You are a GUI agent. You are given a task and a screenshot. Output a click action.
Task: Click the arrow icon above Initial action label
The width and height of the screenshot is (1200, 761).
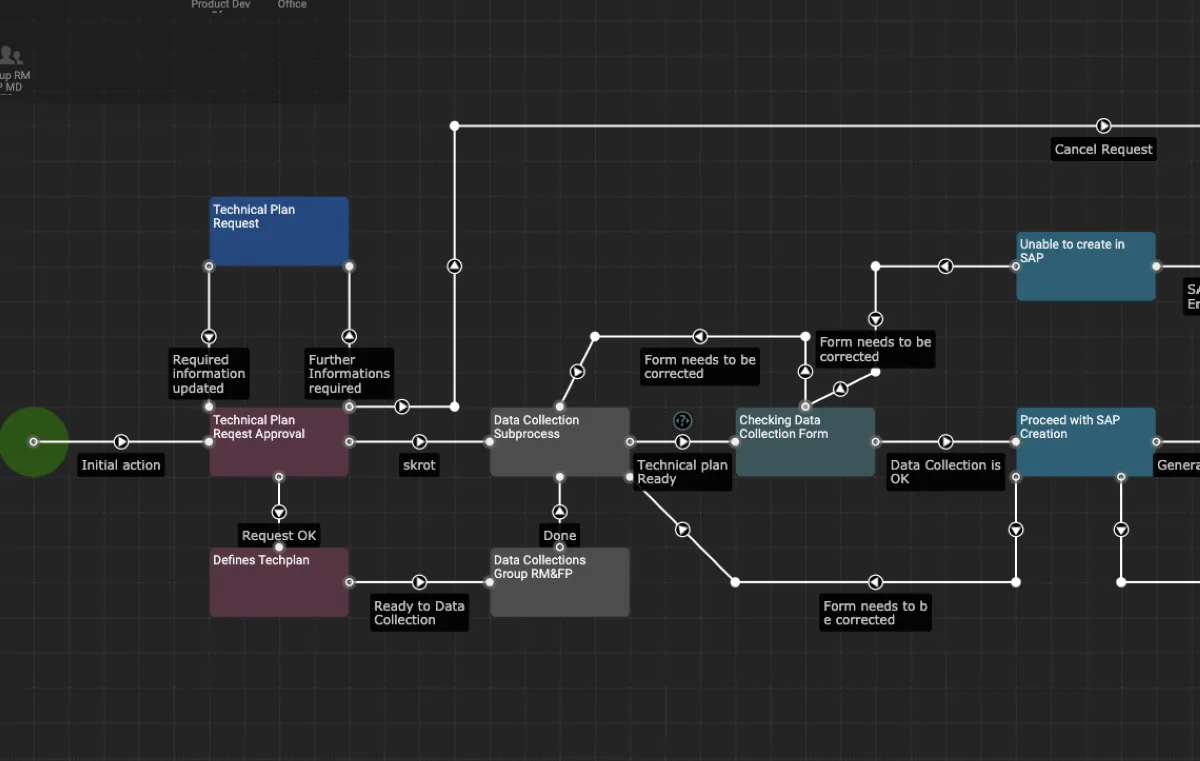click(x=121, y=441)
